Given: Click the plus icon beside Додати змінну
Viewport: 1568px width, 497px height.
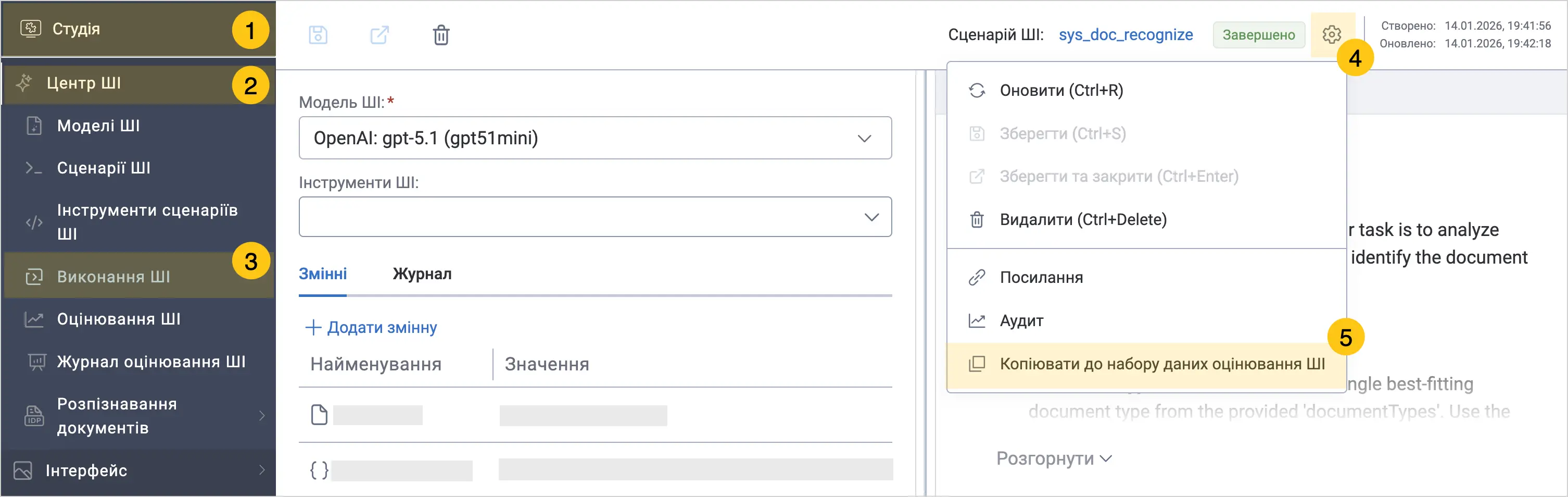Looking at the screenshot, I should coord(313,328).
